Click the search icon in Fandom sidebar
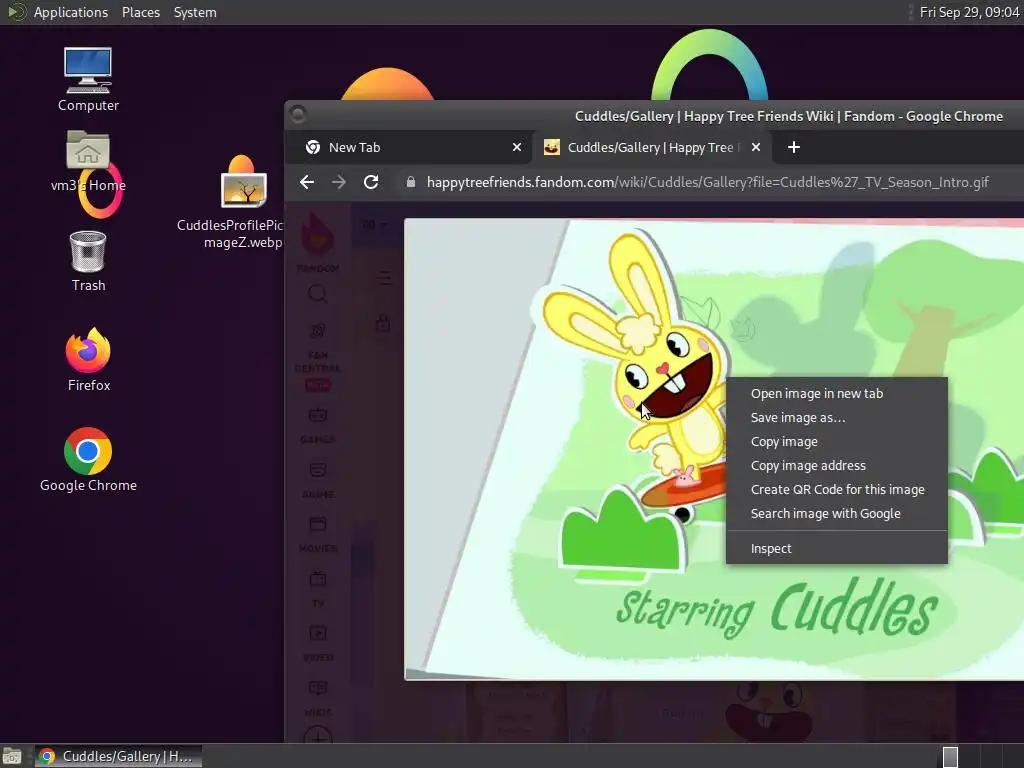The height and width of the screenshot is (768, 1024). [x=317, y=295]
